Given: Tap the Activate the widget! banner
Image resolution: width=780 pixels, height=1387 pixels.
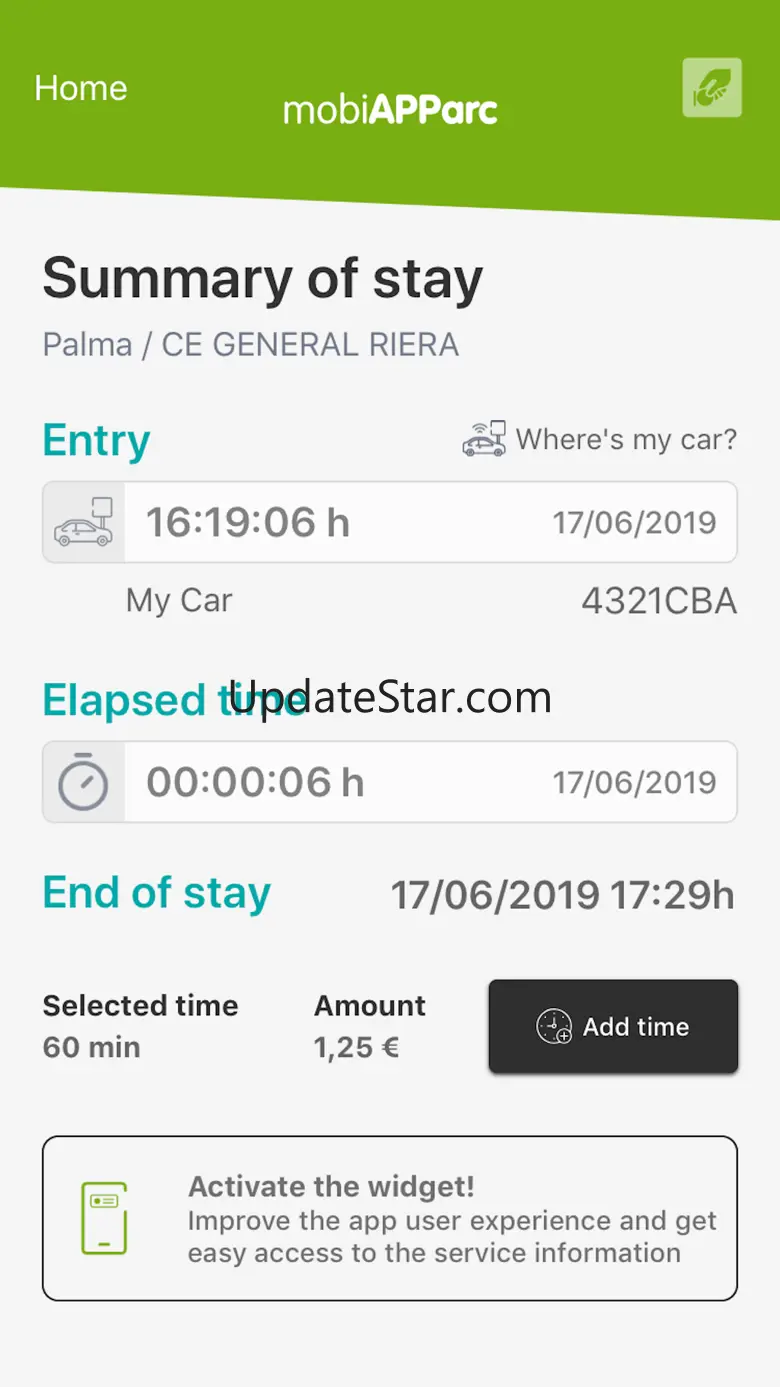Looking at the screenshot, I should (x=390, y=1217).
